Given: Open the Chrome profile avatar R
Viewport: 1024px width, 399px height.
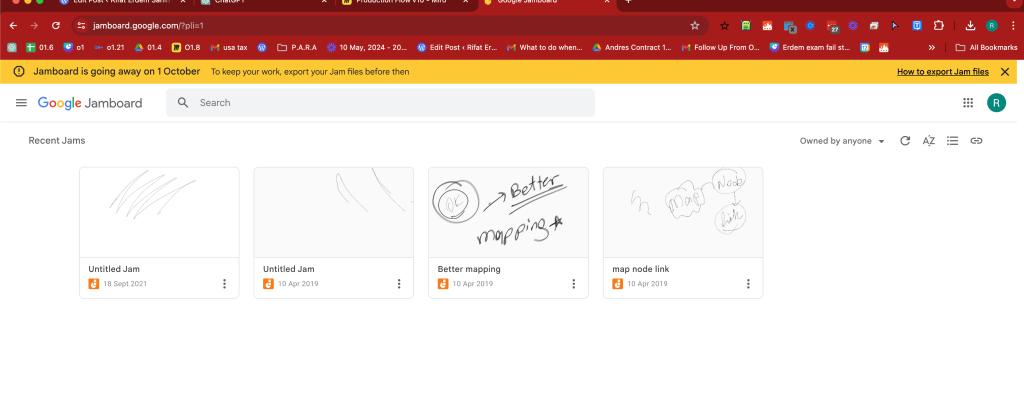Looking at the screenshot, I should pyautogui.click(x=992, y=25).
